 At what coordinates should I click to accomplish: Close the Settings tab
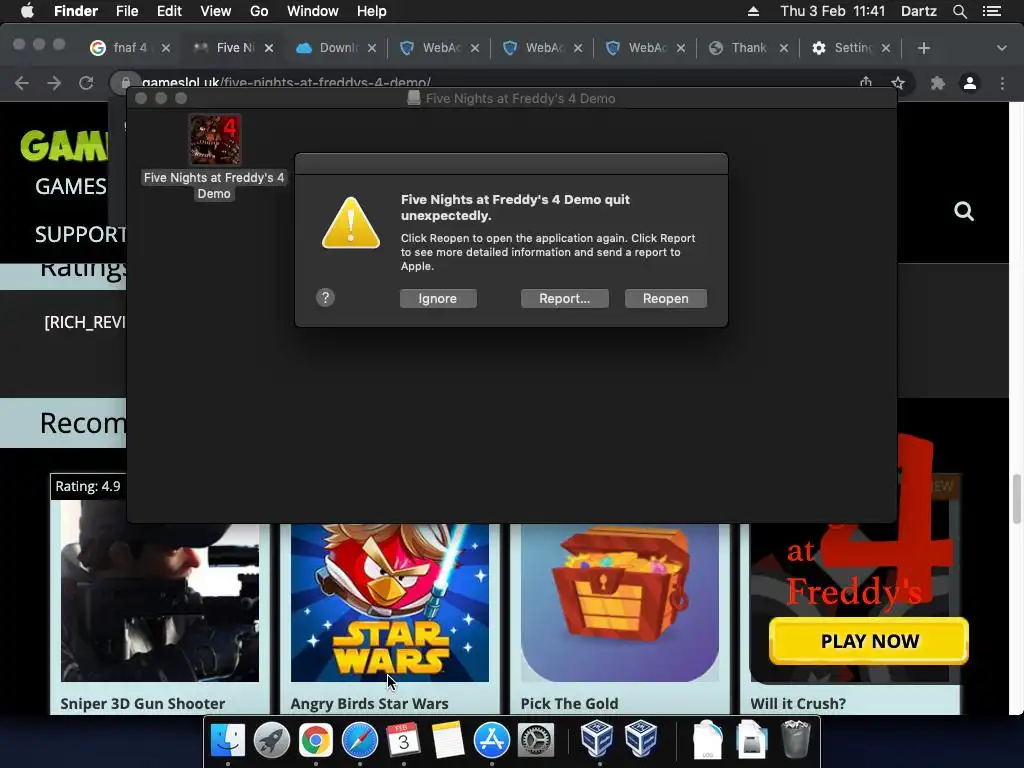[x=886, y=48]
